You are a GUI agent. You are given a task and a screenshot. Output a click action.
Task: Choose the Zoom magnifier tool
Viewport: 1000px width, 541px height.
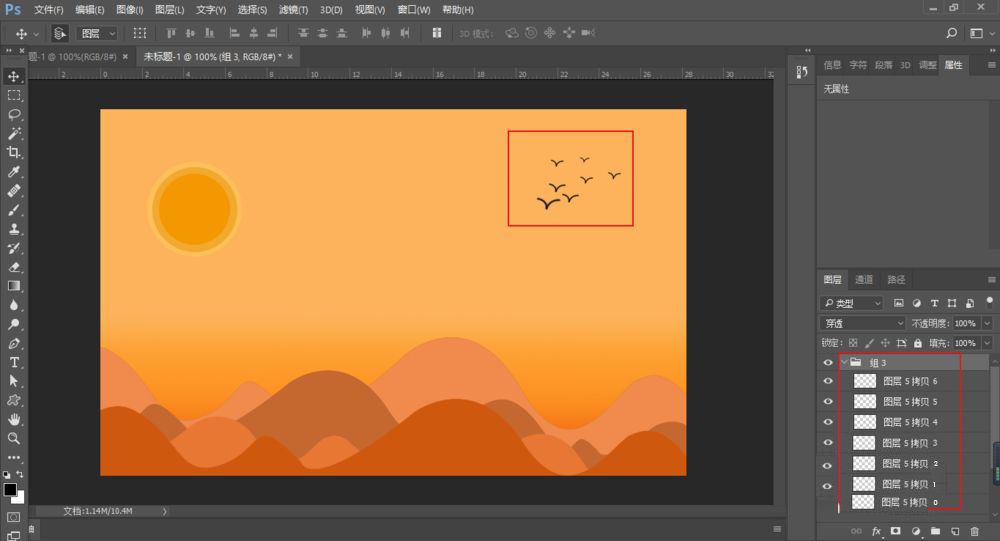(14, 438)
